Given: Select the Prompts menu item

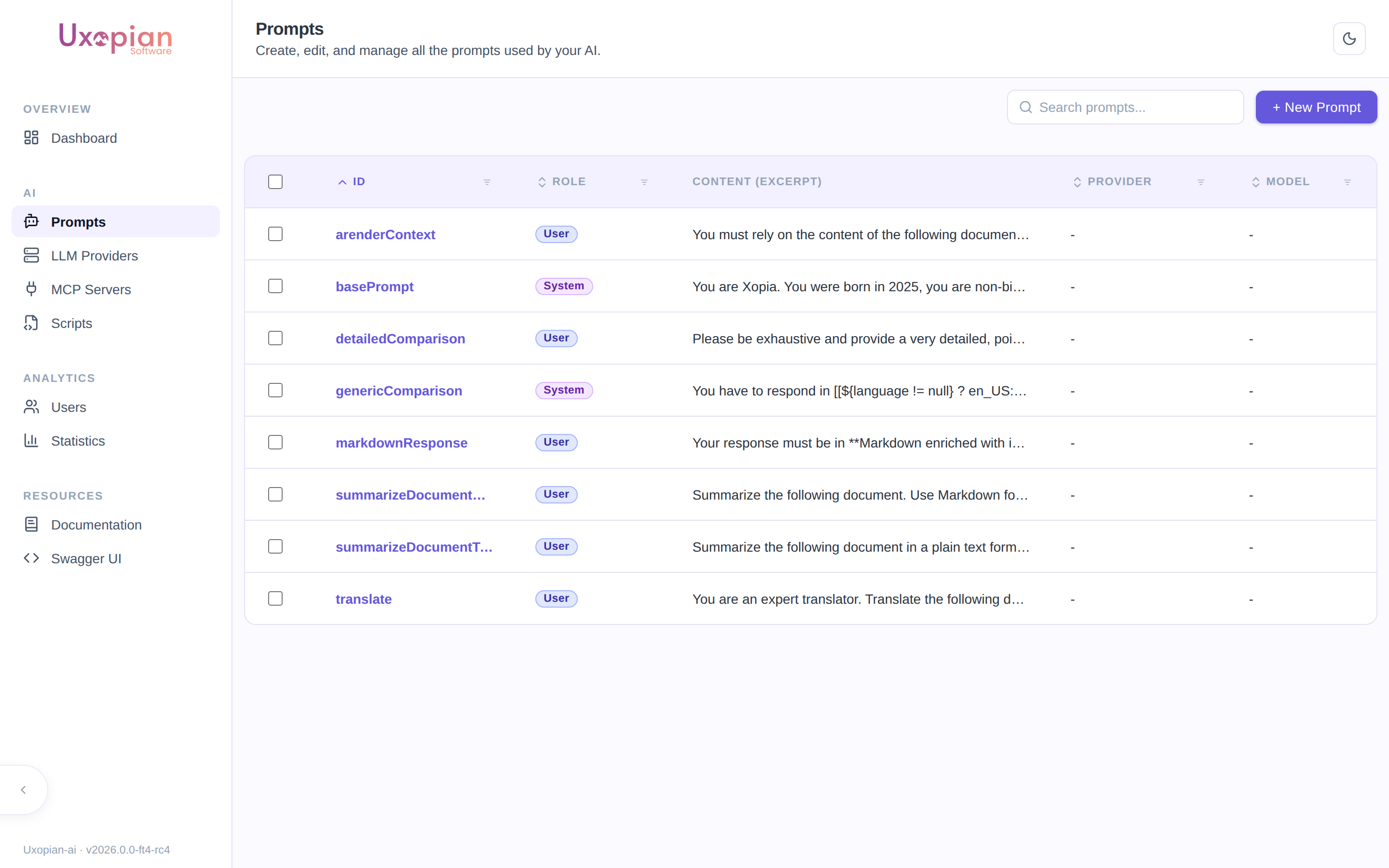Looking at the screenshot, I should (x=115, y=222).
